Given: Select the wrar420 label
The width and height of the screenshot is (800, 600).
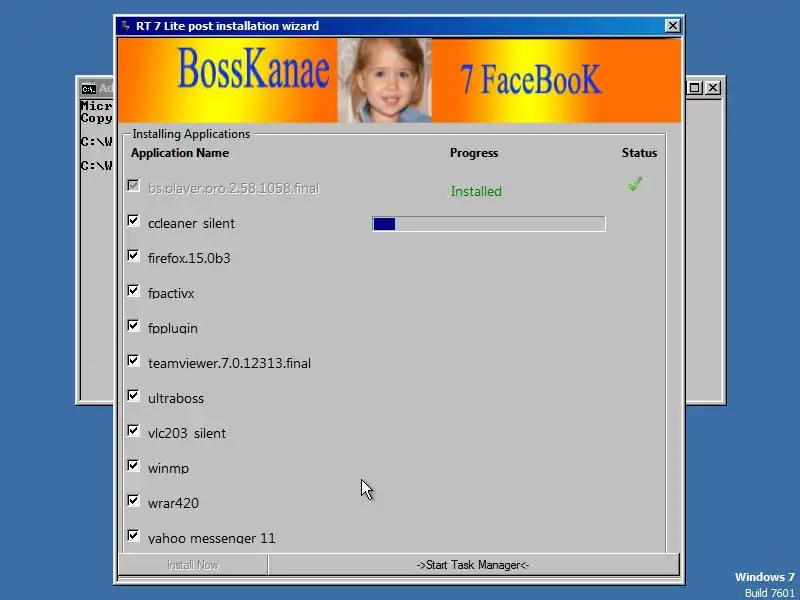Looking at the screenshot, I should point(173,503).
